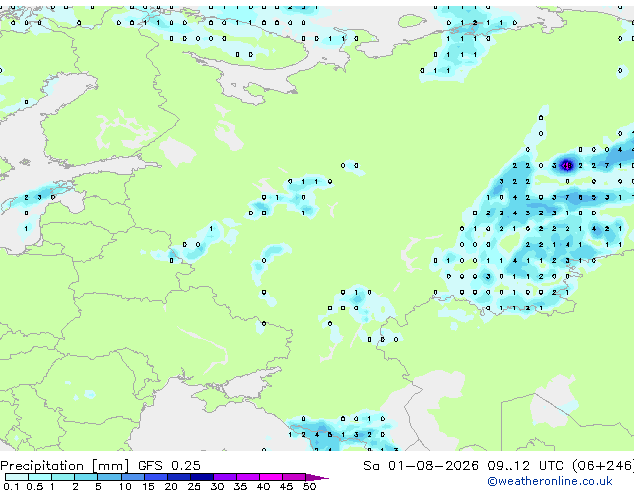Click the 10–15 mm legend color box
The height and width of the screenshot is (490, 634).
[x=133, y=477]
